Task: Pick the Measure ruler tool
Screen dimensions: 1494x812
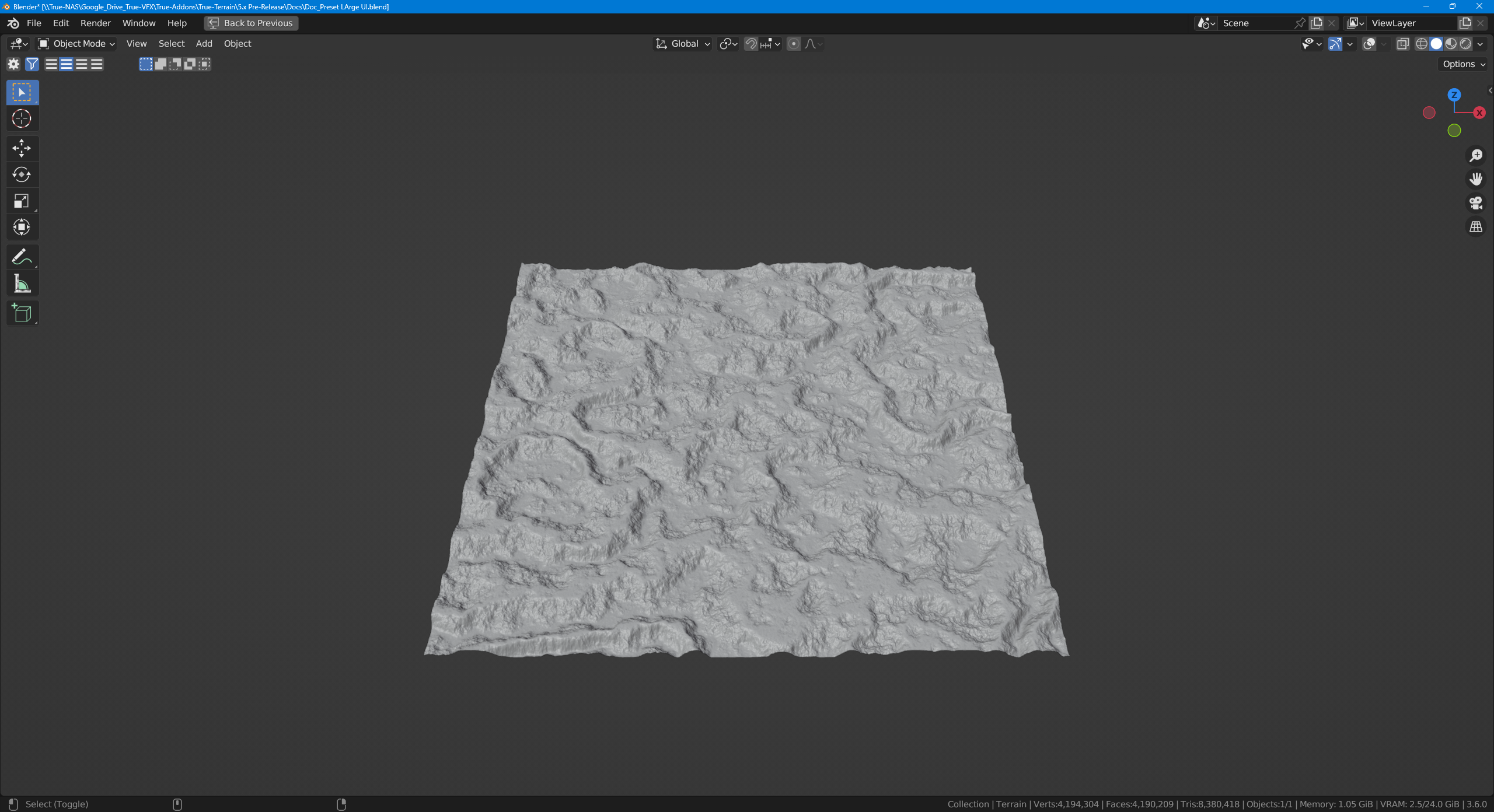Action: (x=22, y=284)
